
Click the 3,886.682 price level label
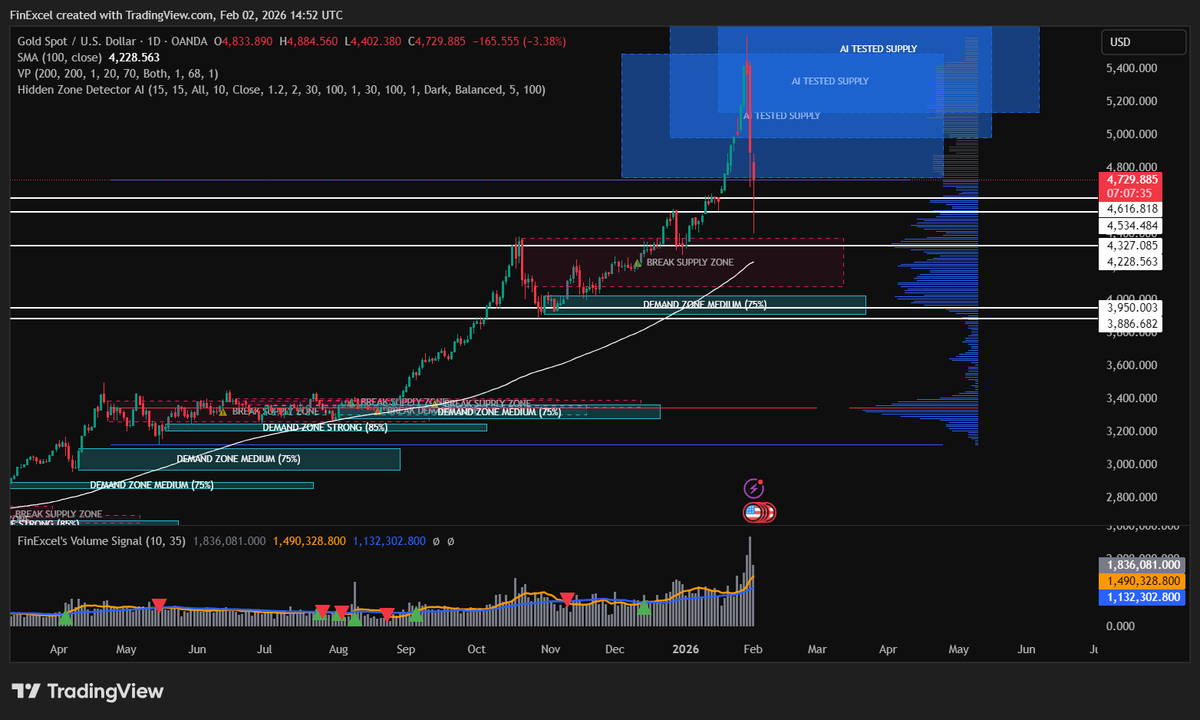coord(1133,324)
